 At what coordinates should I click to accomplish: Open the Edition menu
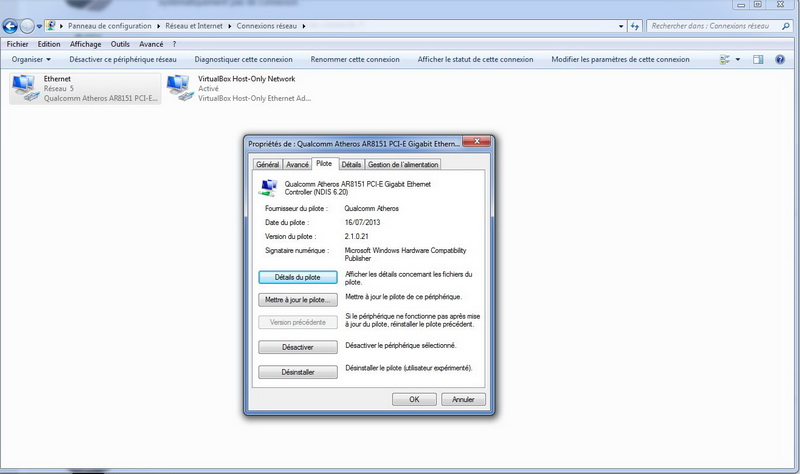pos(49,44)
